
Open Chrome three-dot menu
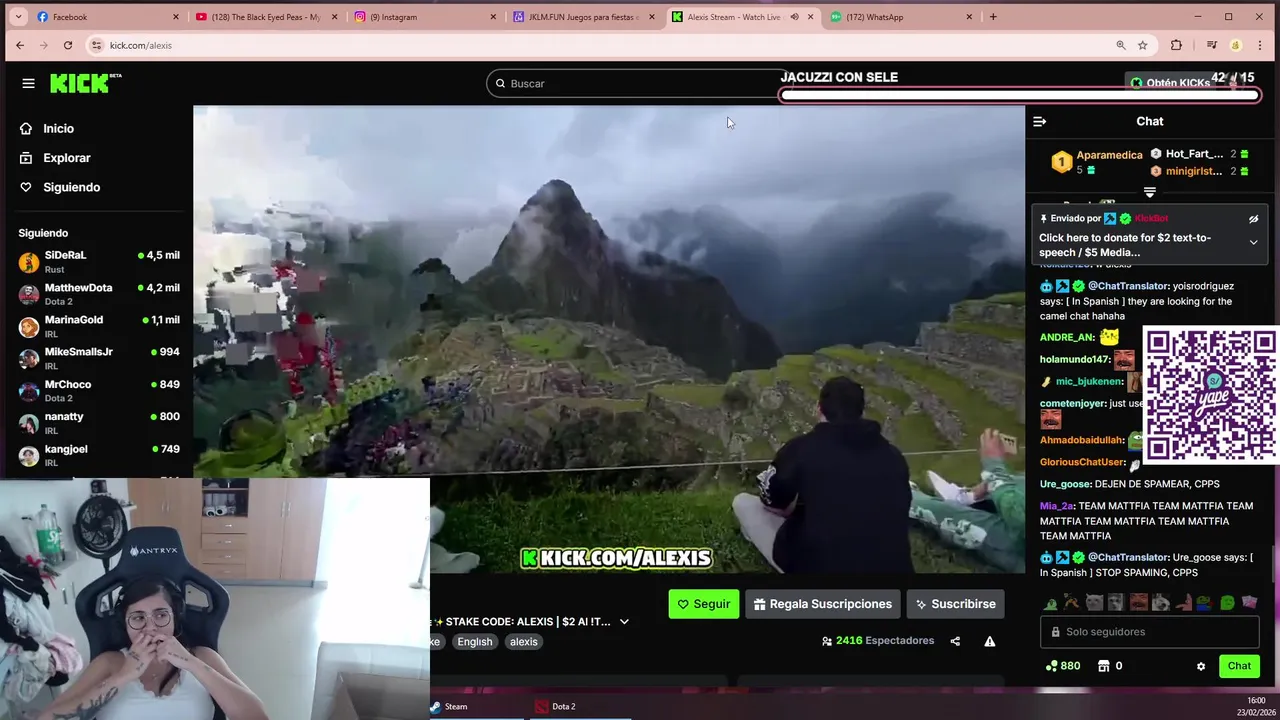point(1260,45)
